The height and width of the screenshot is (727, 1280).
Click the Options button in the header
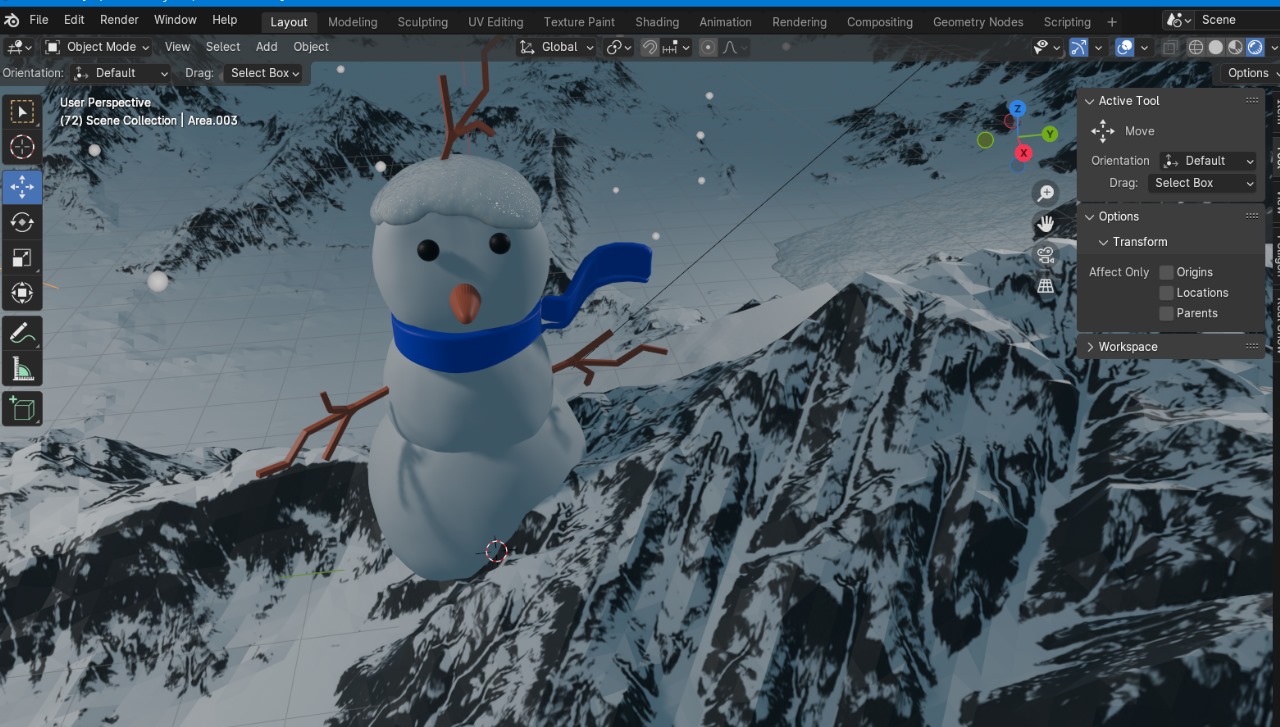coord(1247,72)
